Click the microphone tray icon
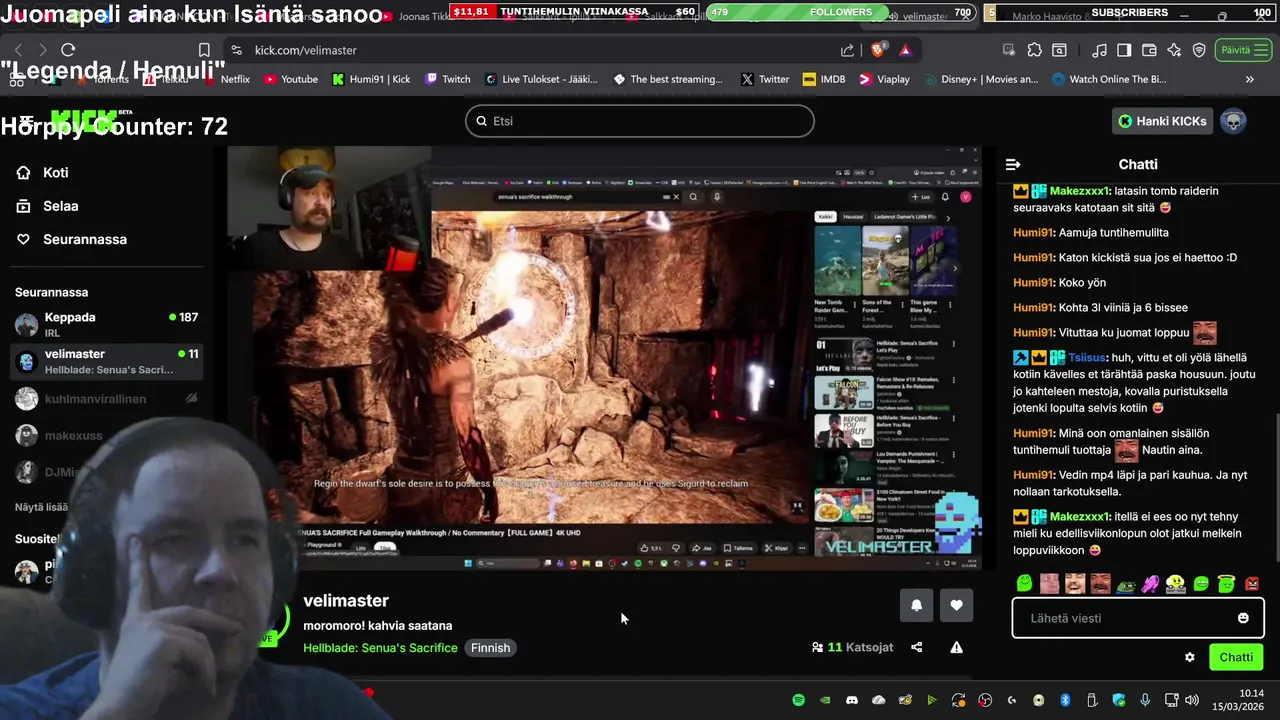Screen dimensions: 1280x720 [1145, 700]
